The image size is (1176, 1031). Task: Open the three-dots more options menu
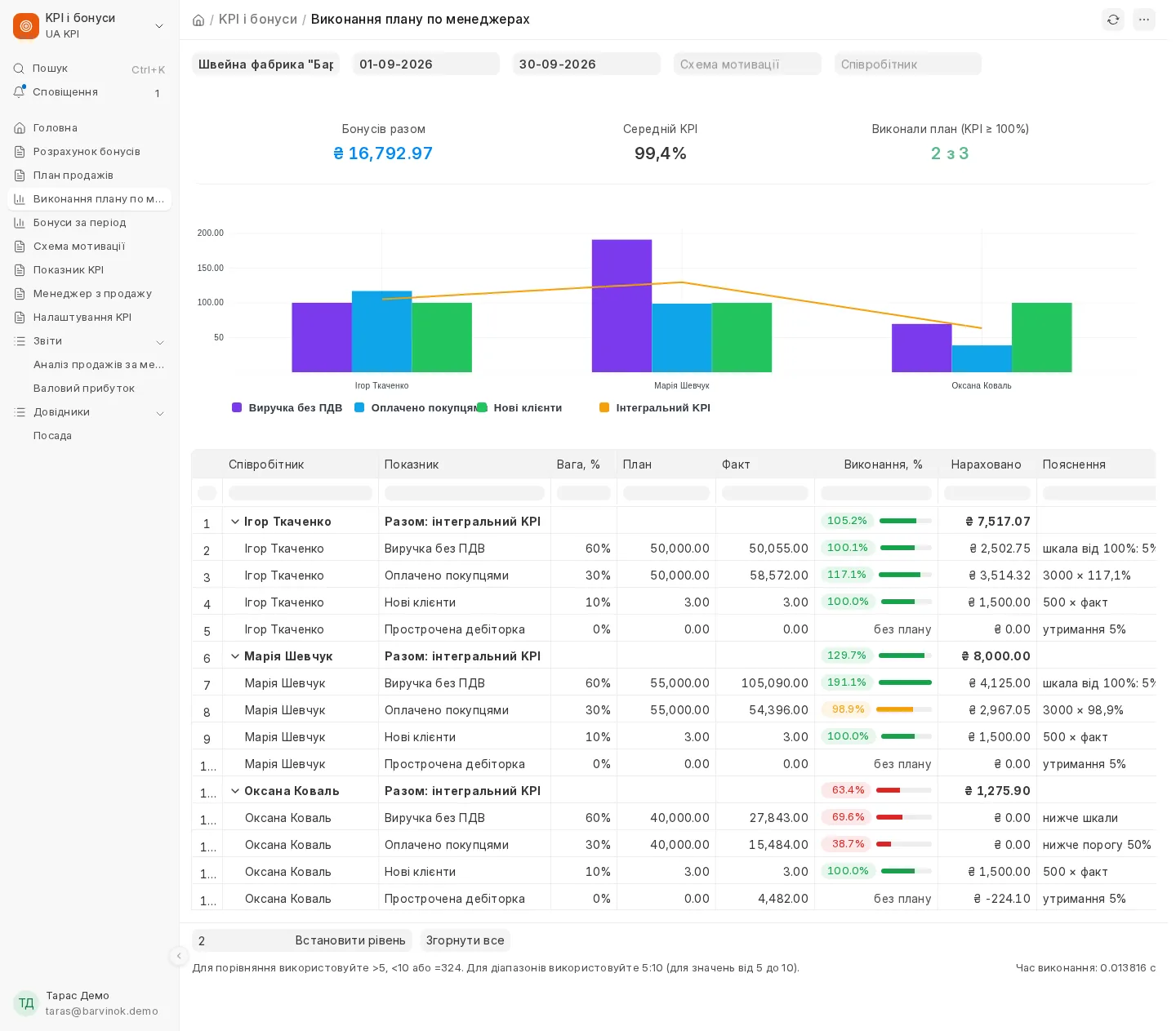1143,20
